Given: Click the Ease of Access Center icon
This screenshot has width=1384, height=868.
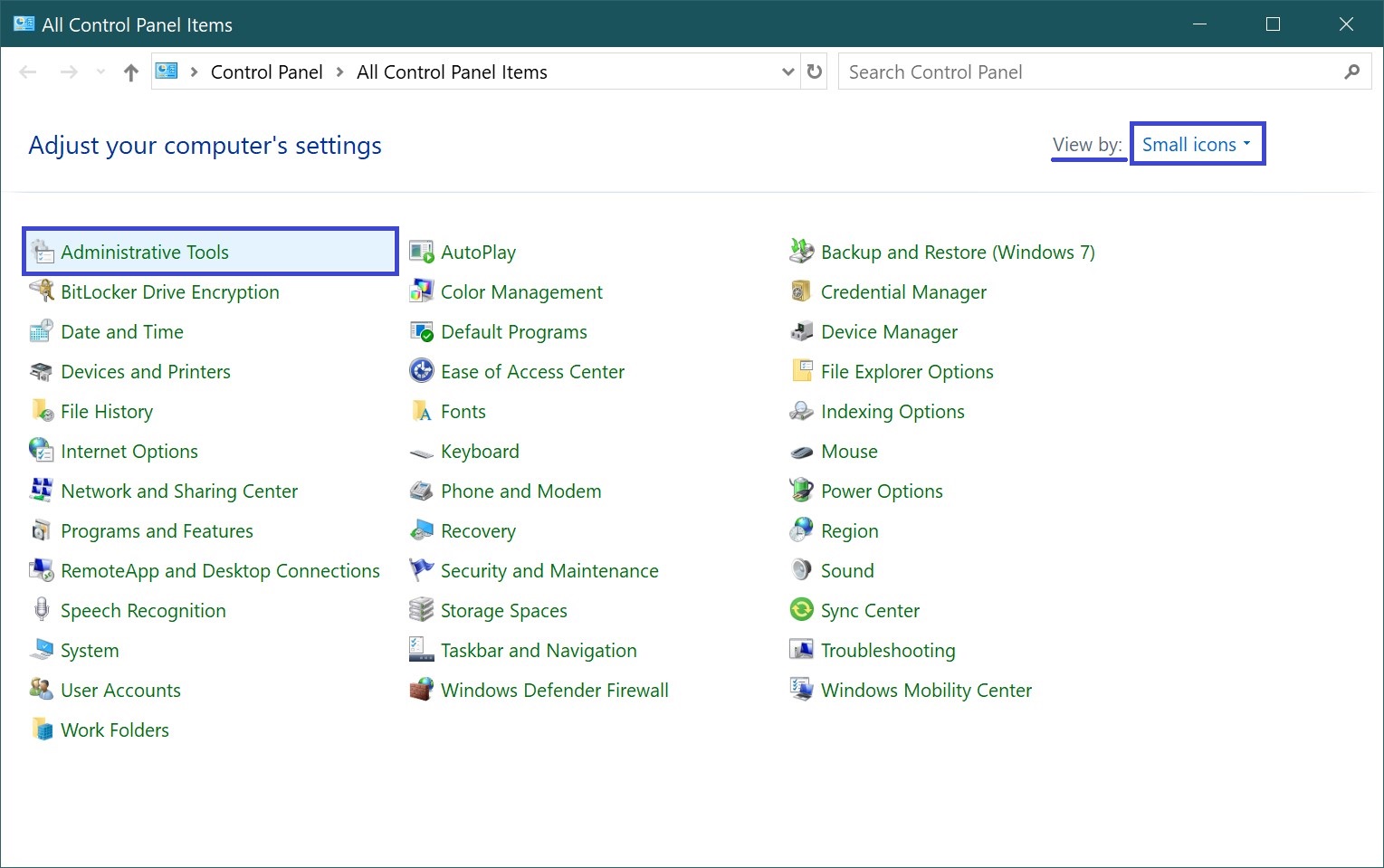Looking at the screenshot, I should [422, 371].
